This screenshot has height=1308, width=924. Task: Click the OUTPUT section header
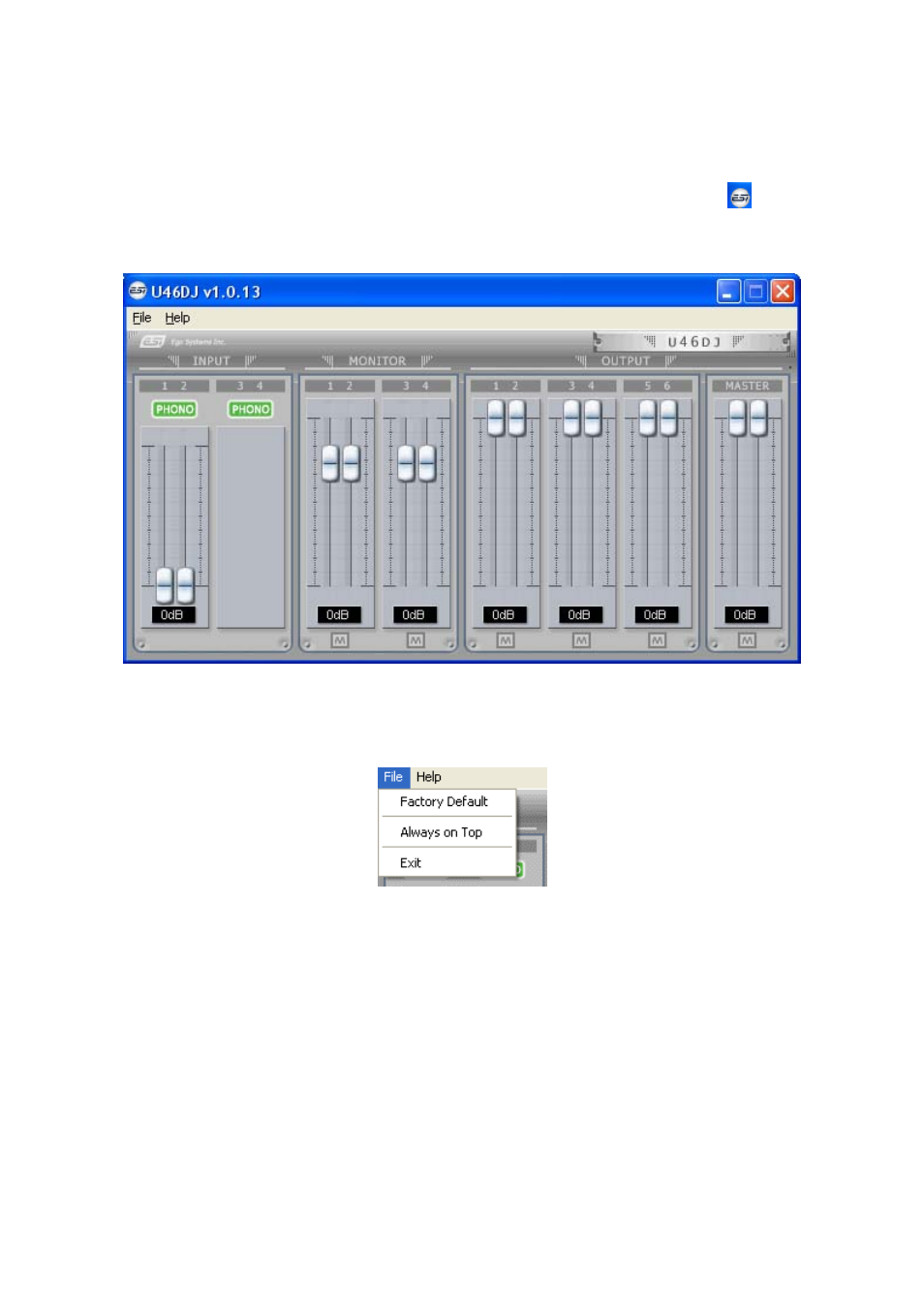[626, 360]
